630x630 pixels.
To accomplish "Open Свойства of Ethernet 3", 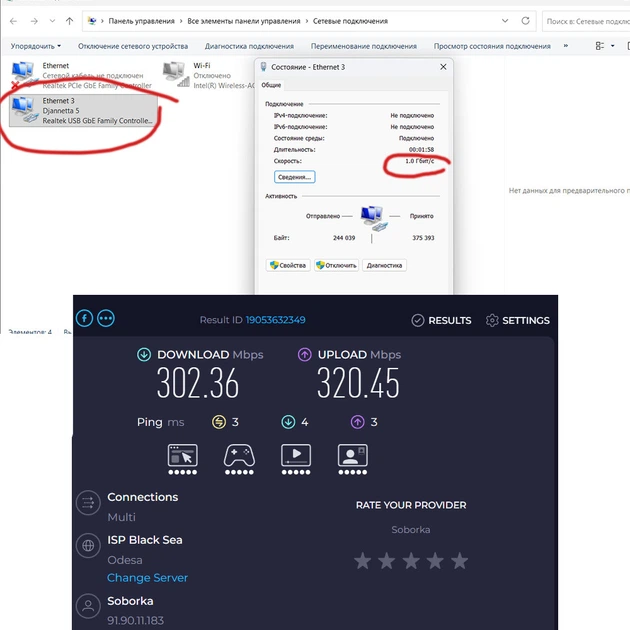I will coord(288,265).
